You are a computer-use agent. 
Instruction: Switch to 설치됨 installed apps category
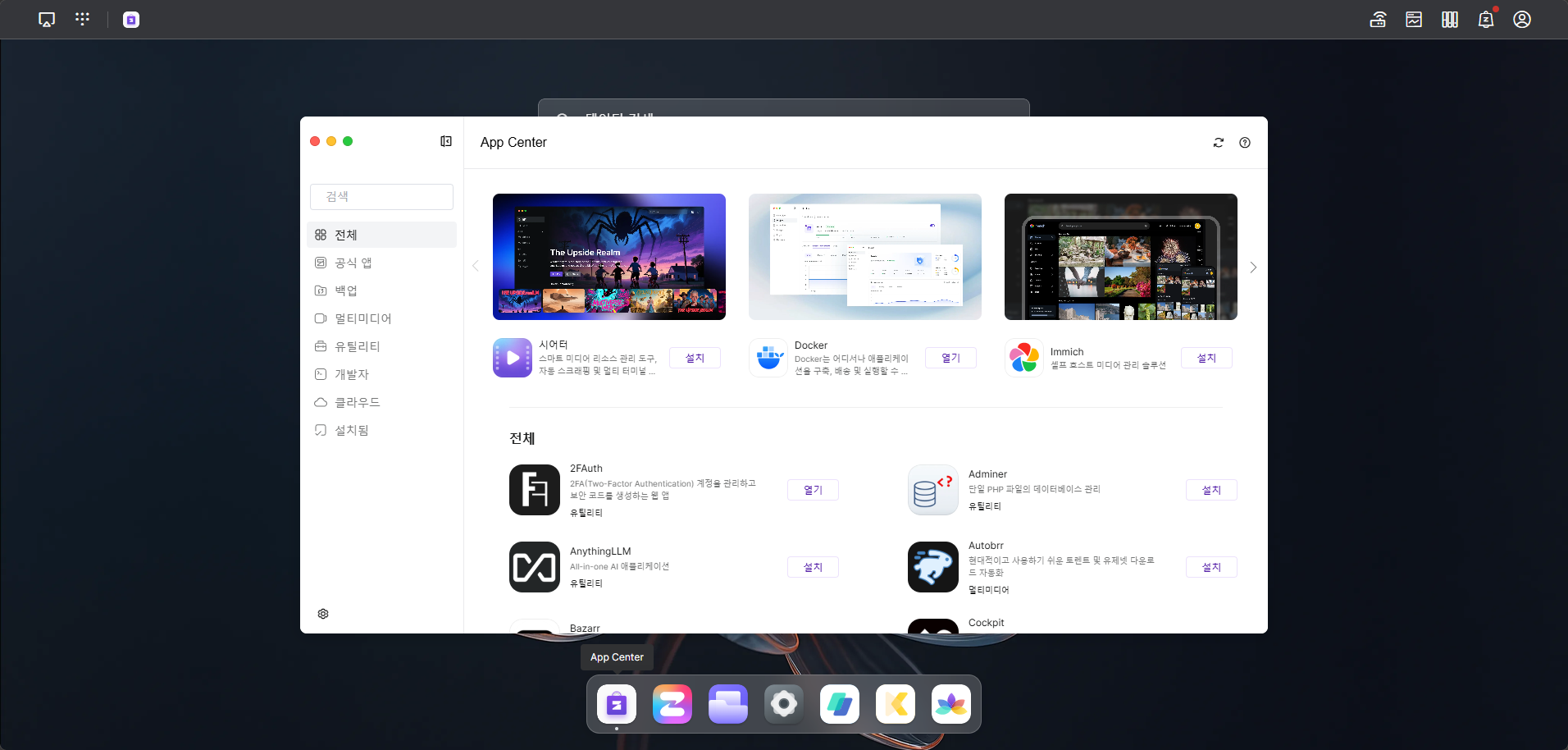(351, 430)
